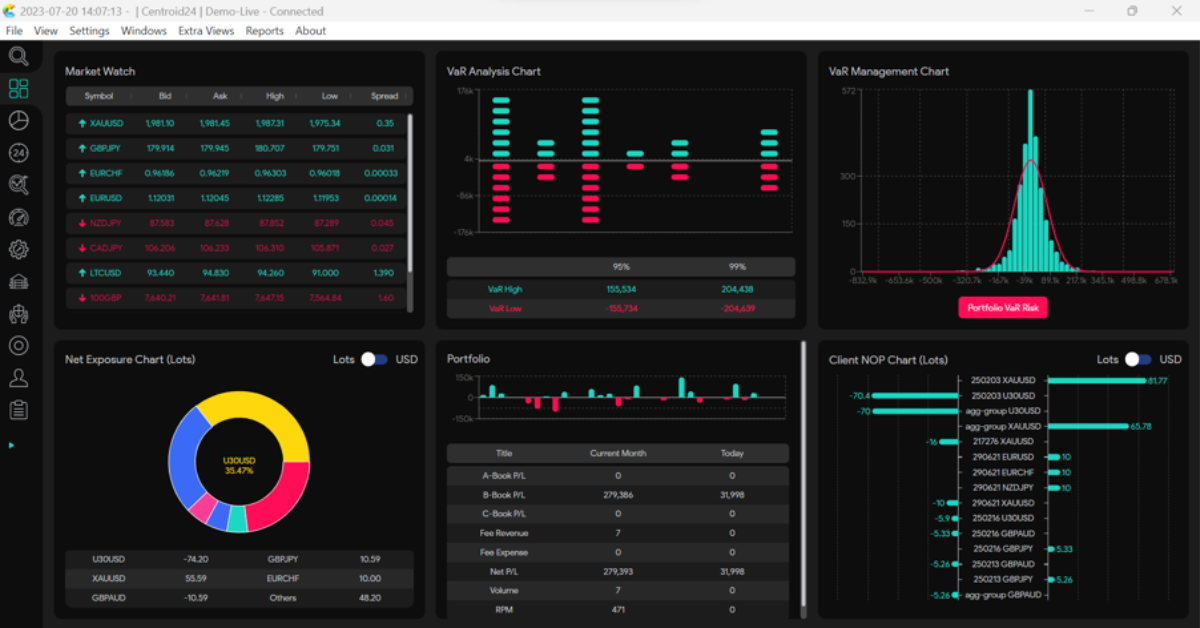The height and width of the screenshot is (628, 1200).
Task: Click the Net P/L row label
Action: 504,571
